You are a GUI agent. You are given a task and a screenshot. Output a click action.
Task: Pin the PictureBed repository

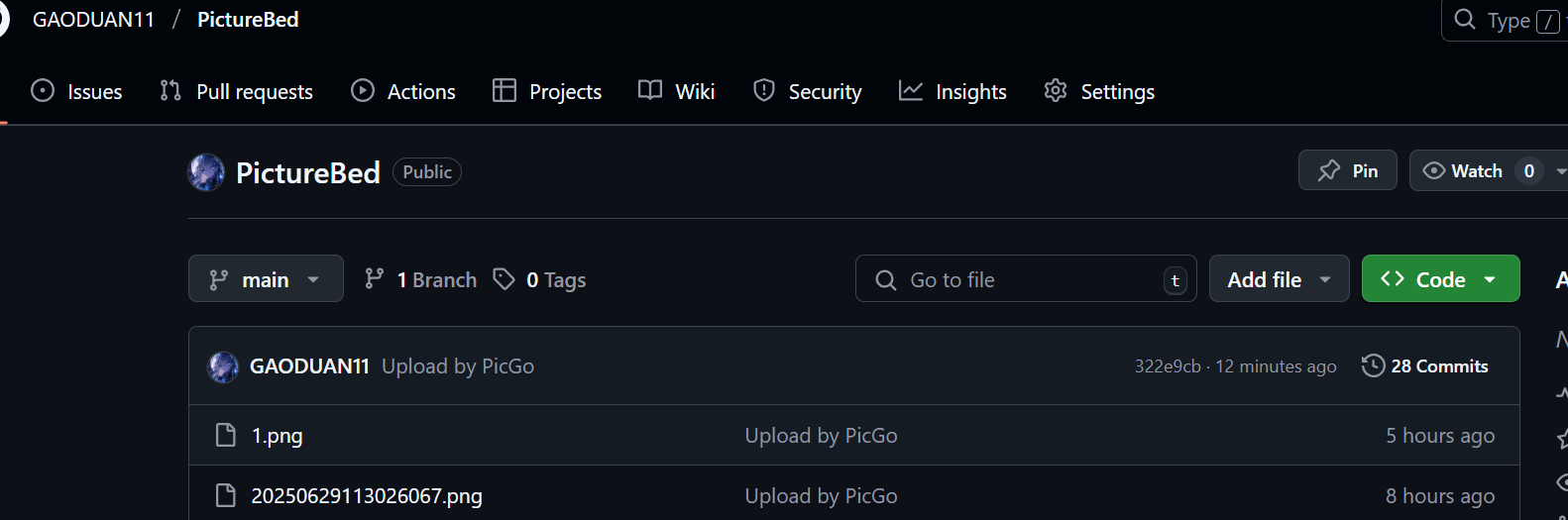pos(1347,170)
